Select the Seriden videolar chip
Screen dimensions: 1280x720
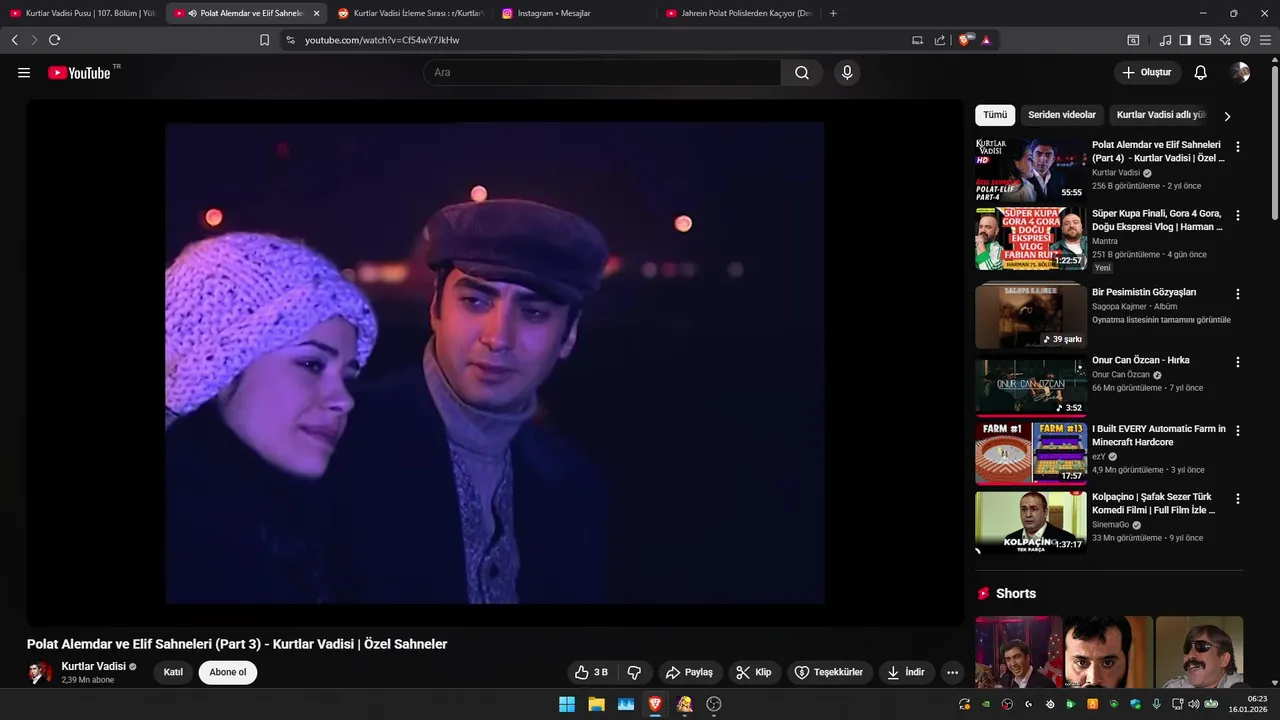[1062, 115]
